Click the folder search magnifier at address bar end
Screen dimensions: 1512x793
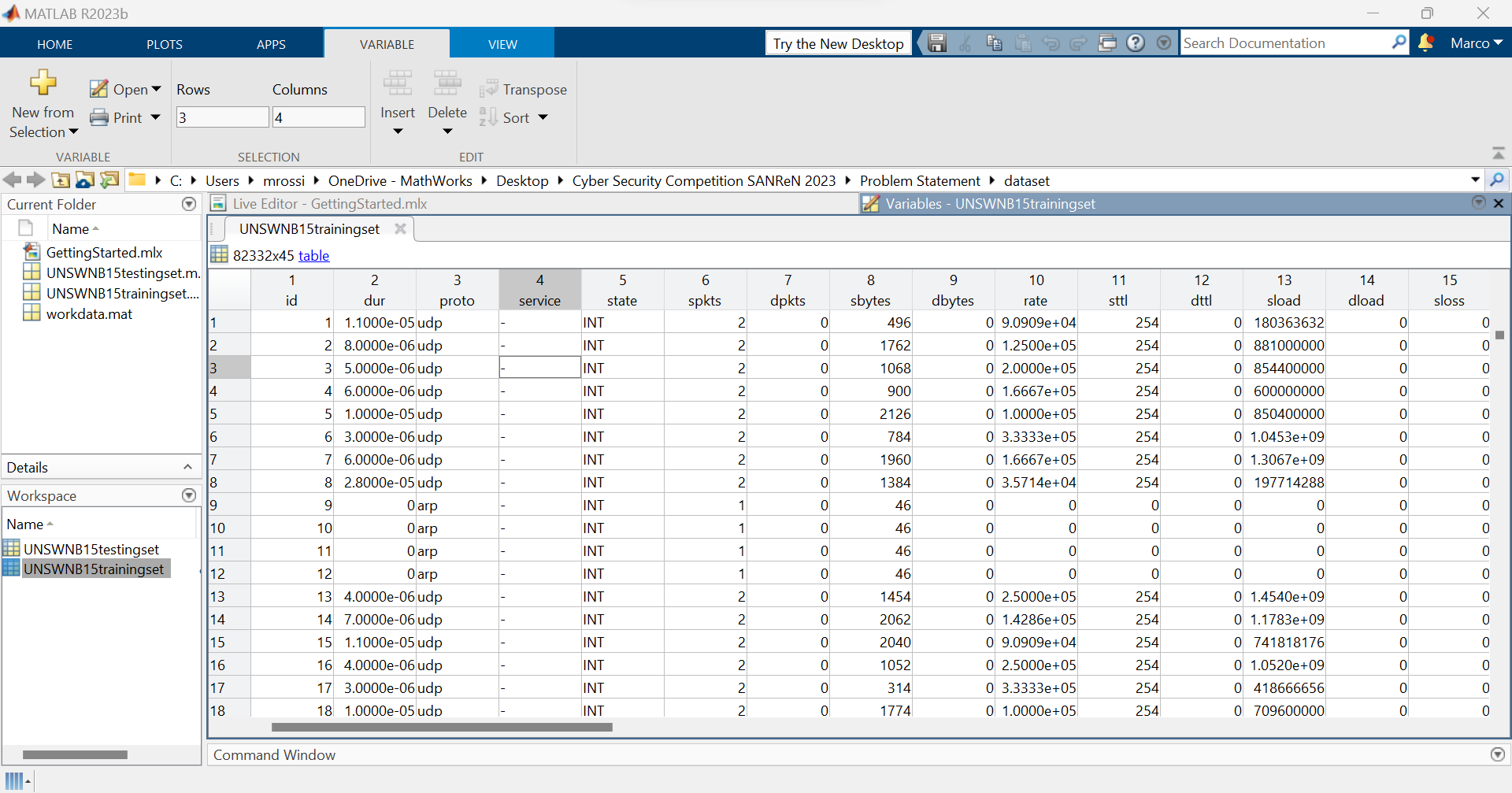click(1497, 180)
